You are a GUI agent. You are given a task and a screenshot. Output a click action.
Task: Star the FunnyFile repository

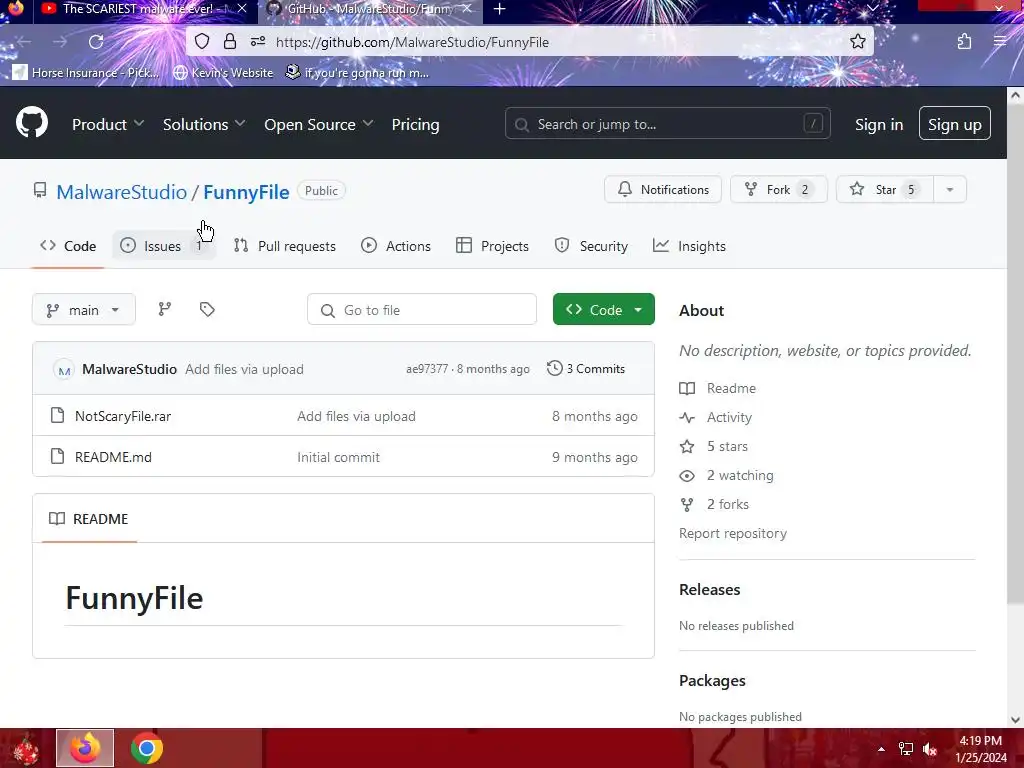[885, 189]
